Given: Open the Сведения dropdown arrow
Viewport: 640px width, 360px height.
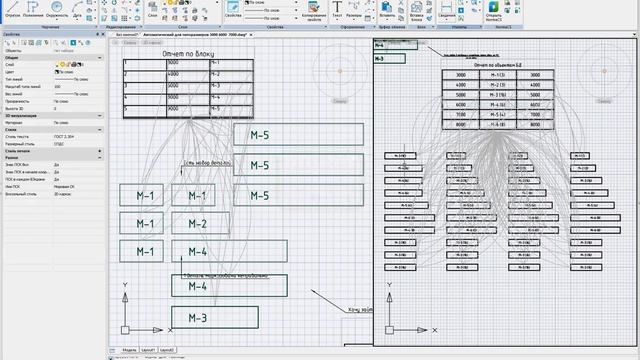Looking at the screenshot, I should [x=447, y=19].
